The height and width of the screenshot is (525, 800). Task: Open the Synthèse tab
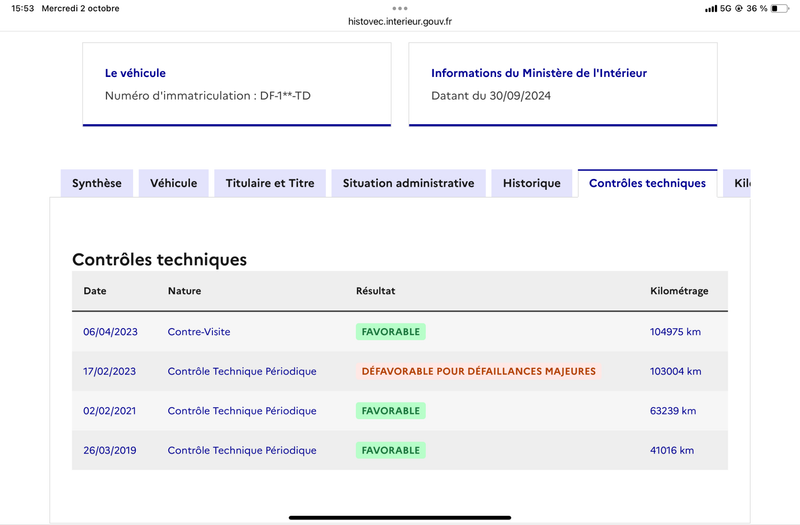point(96,183)
